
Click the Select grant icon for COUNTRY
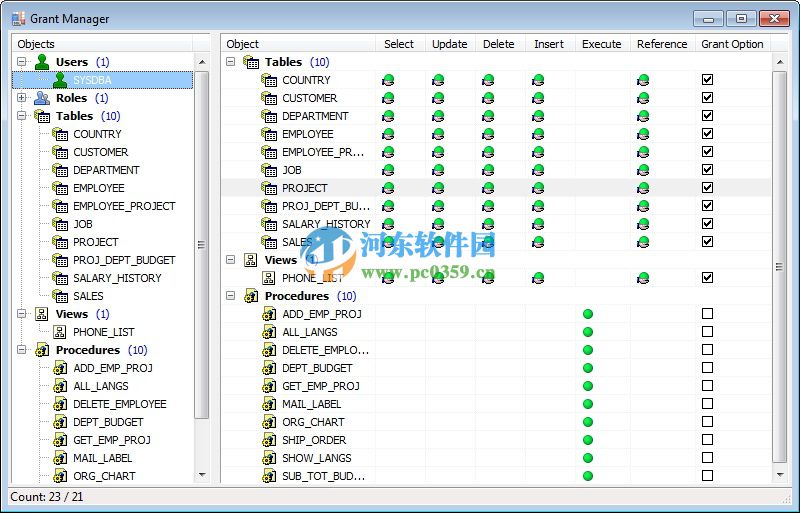[388, 80]
